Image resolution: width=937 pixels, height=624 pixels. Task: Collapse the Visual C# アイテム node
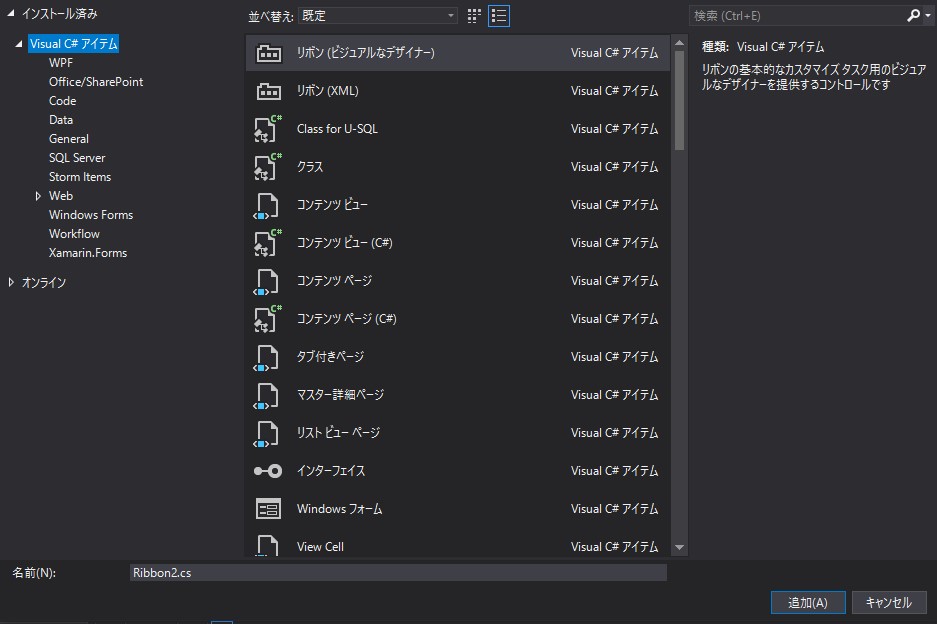click(x=19, y=44)
